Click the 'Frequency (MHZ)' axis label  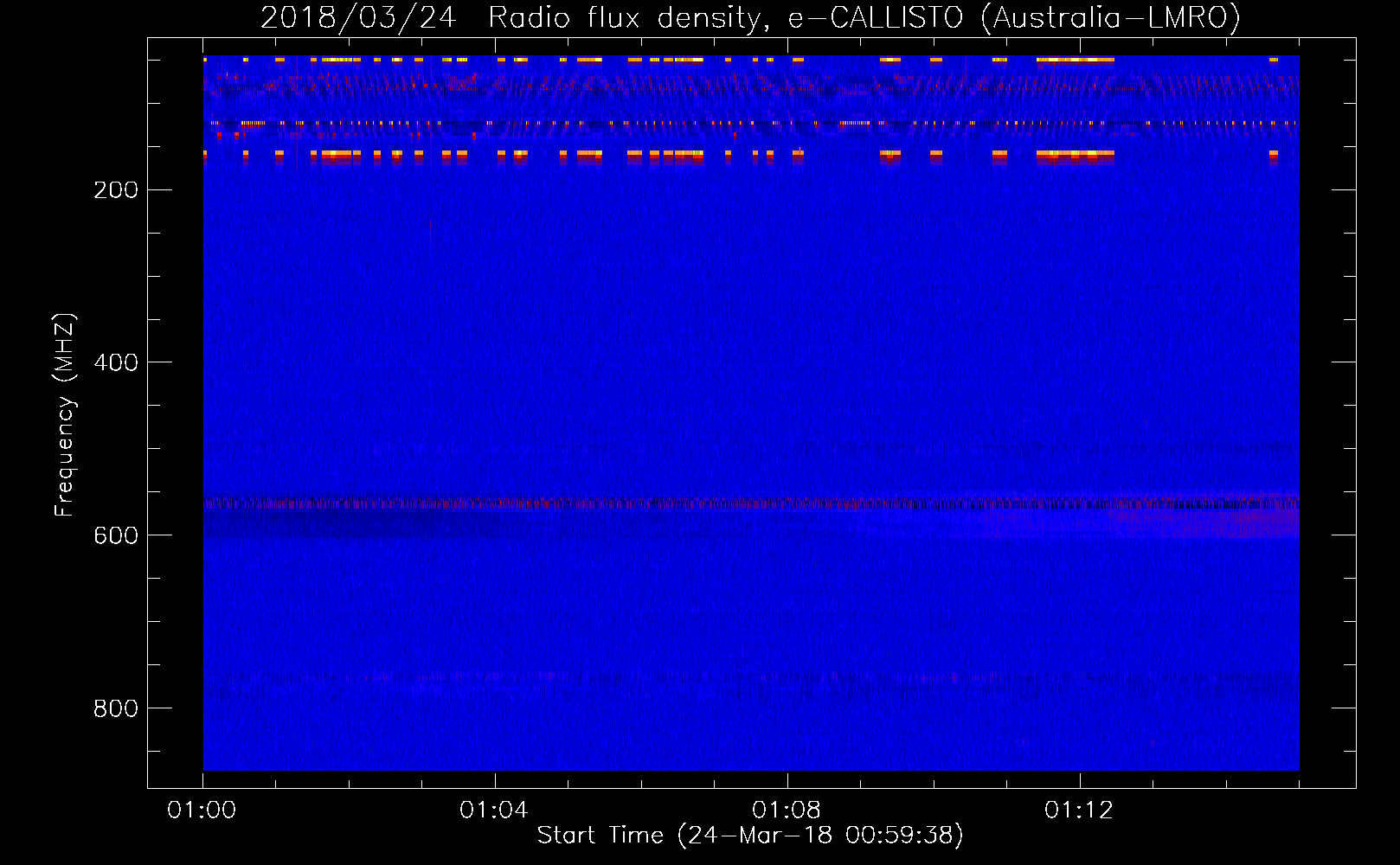click(65, 415)
